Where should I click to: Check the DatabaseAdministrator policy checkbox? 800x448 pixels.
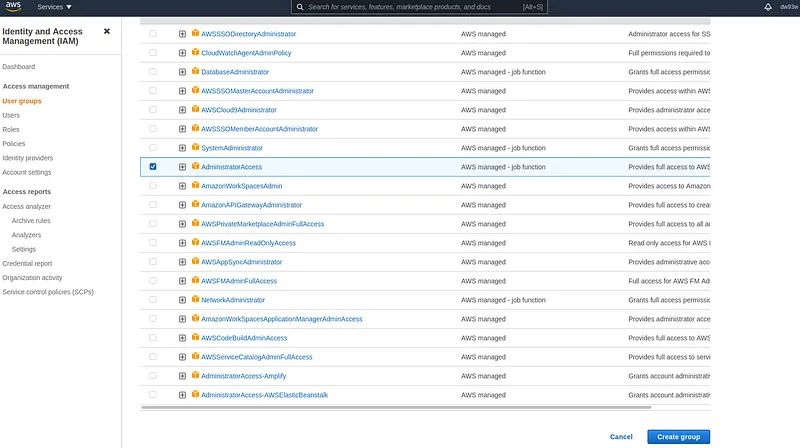[153, 71]
